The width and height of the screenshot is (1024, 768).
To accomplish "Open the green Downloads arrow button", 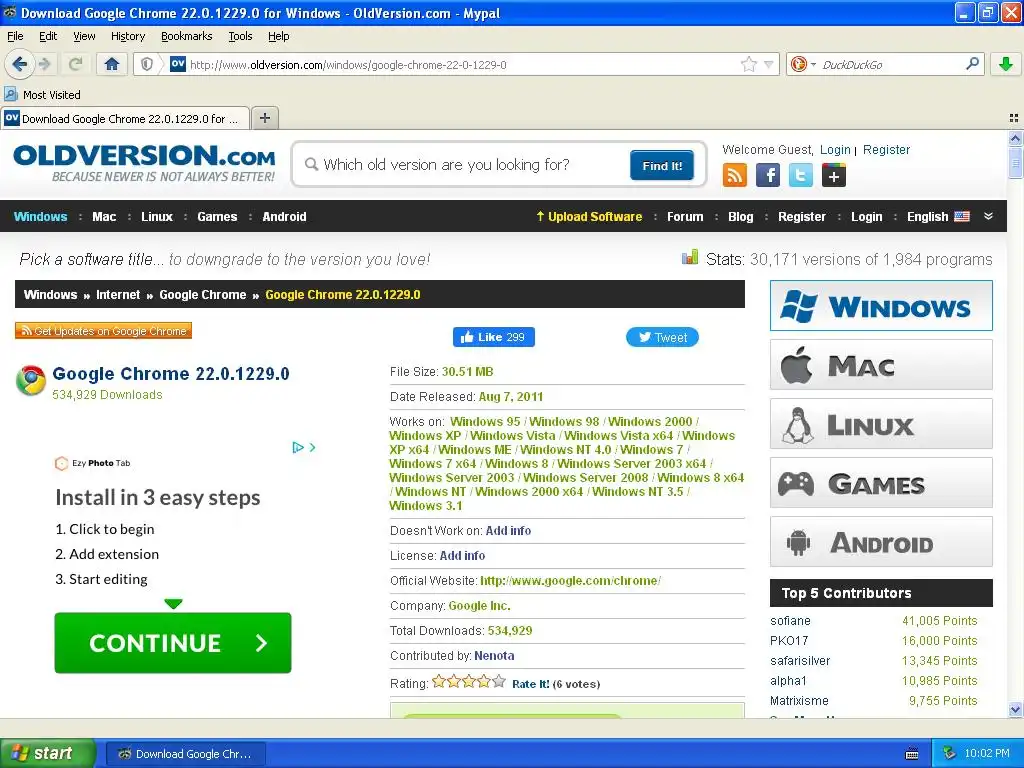I will [x=1006, y=64].
